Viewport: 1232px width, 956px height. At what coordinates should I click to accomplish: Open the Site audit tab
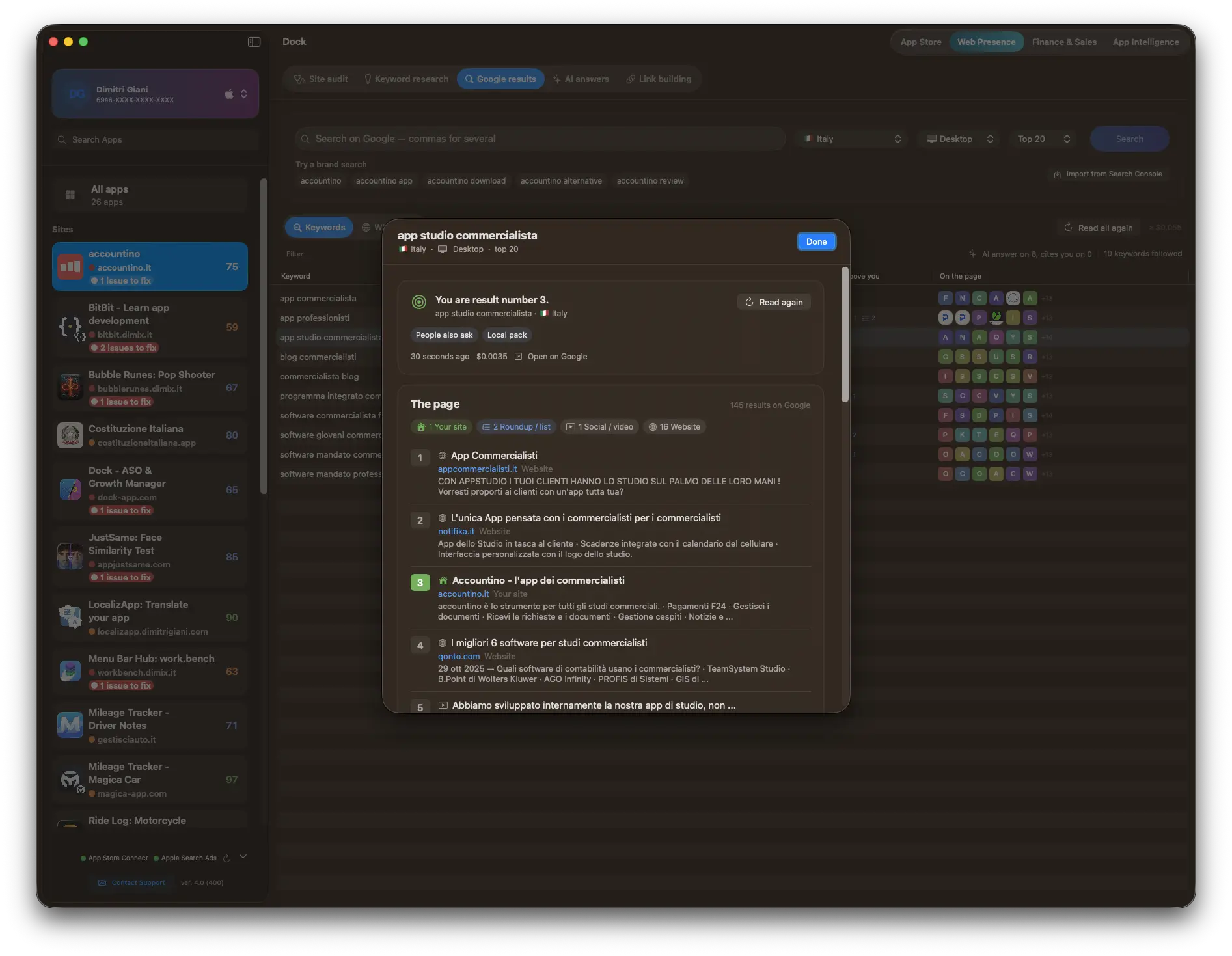[x=321, y=79]
